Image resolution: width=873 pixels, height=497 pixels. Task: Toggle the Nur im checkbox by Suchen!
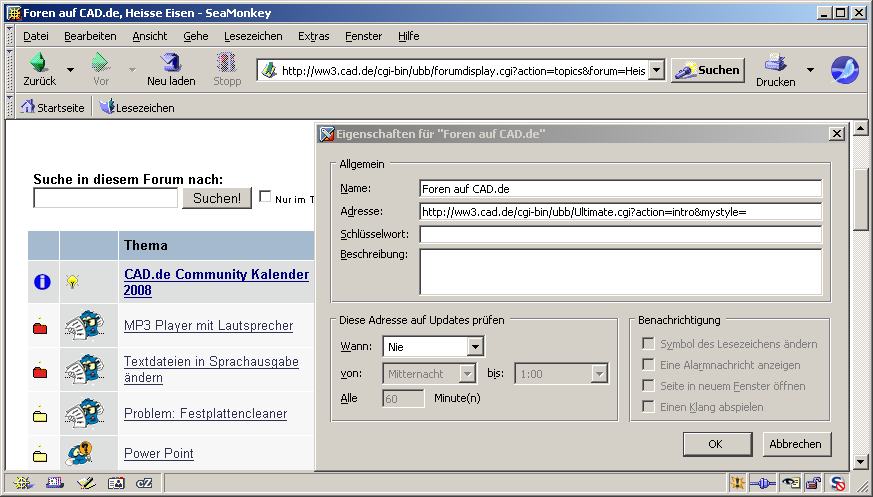point(266,196)
